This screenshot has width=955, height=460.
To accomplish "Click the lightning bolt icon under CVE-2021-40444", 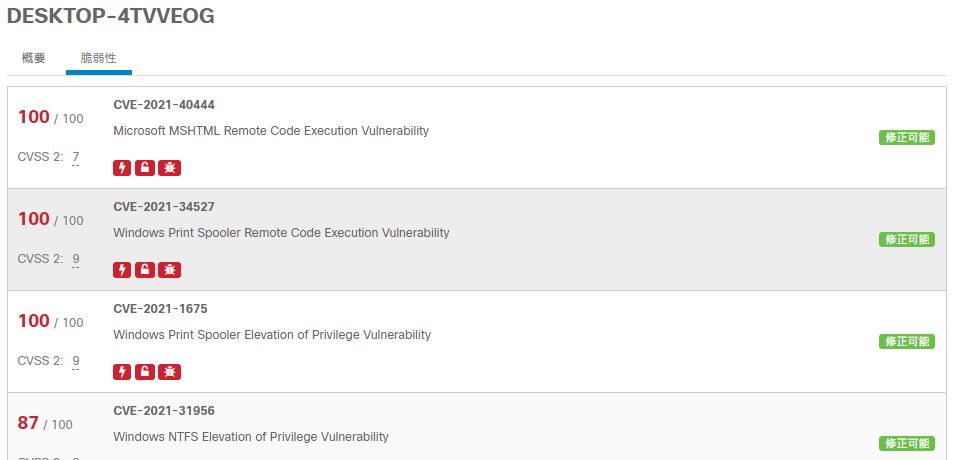I will coord(122,168).
